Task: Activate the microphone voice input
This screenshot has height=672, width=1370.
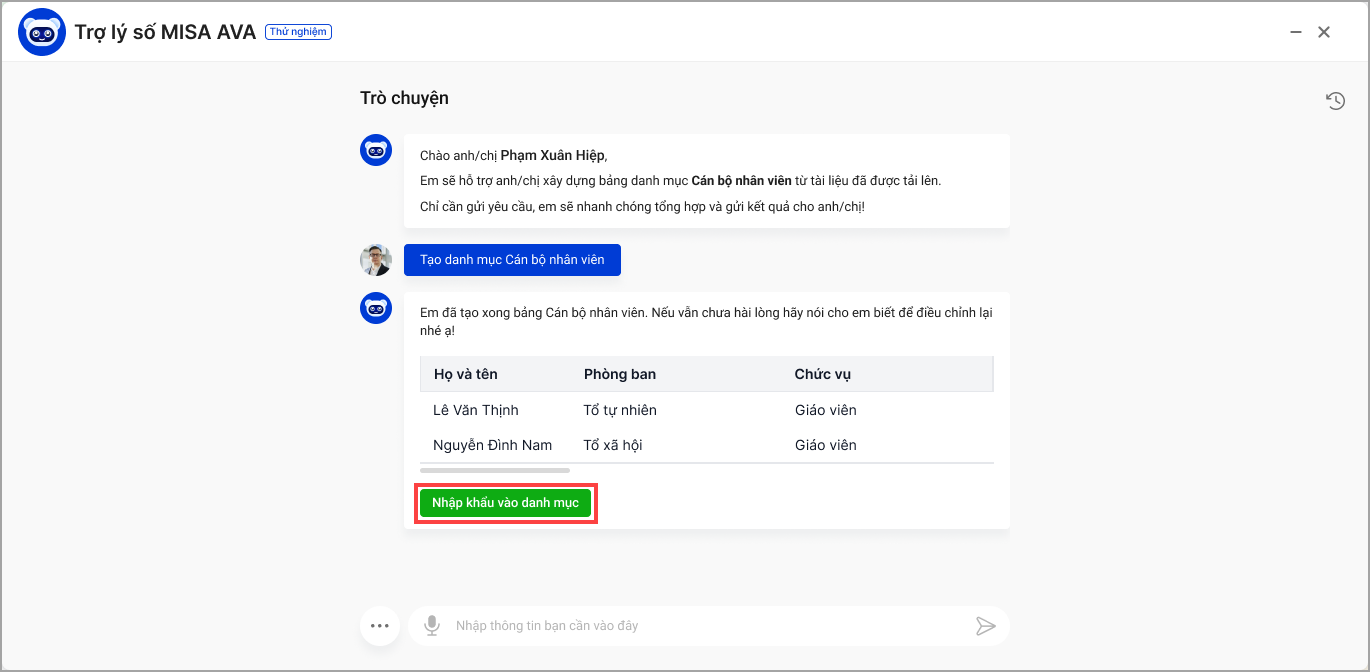Action: pyautogui.click(x=432, y=626)
